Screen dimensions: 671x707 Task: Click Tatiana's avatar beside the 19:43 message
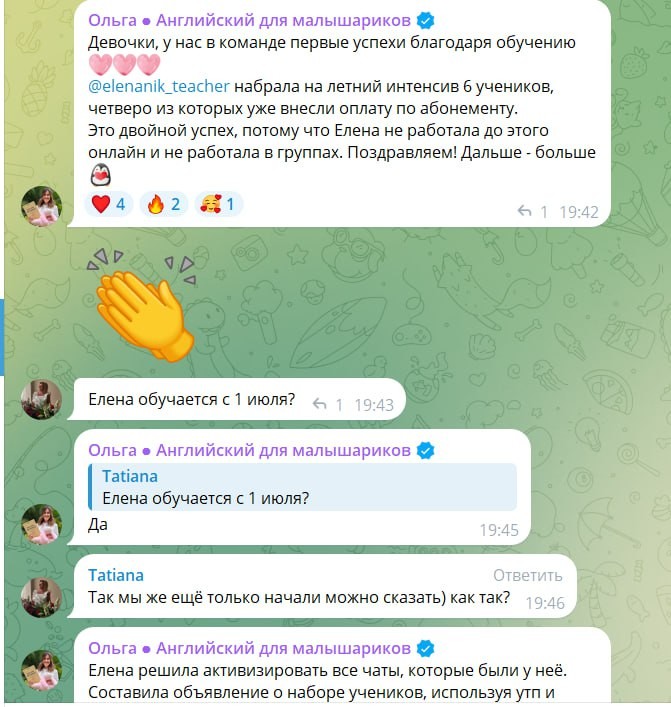click(x=41, y=399)
